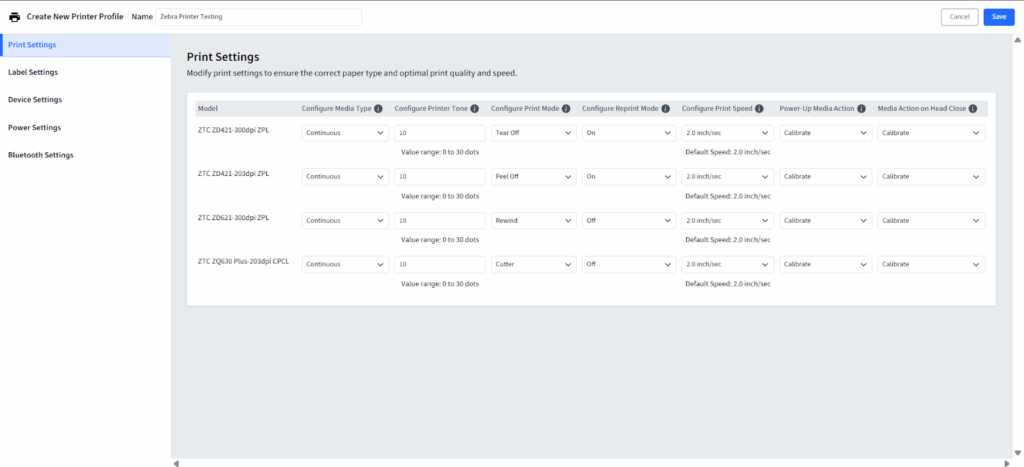Save the printer profile
Image resolution: width=1024 pixels, height=467 pixels.
tap(998, 17)
